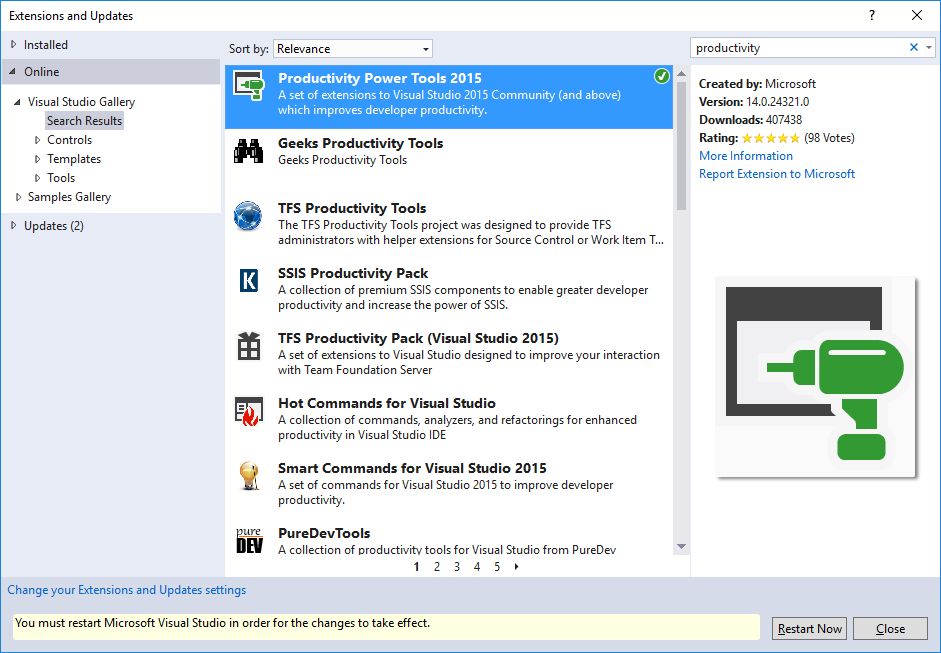Select the Controls tree item
Image resolution: width=941 pixels, height=653 pixels.
(70, 140)
